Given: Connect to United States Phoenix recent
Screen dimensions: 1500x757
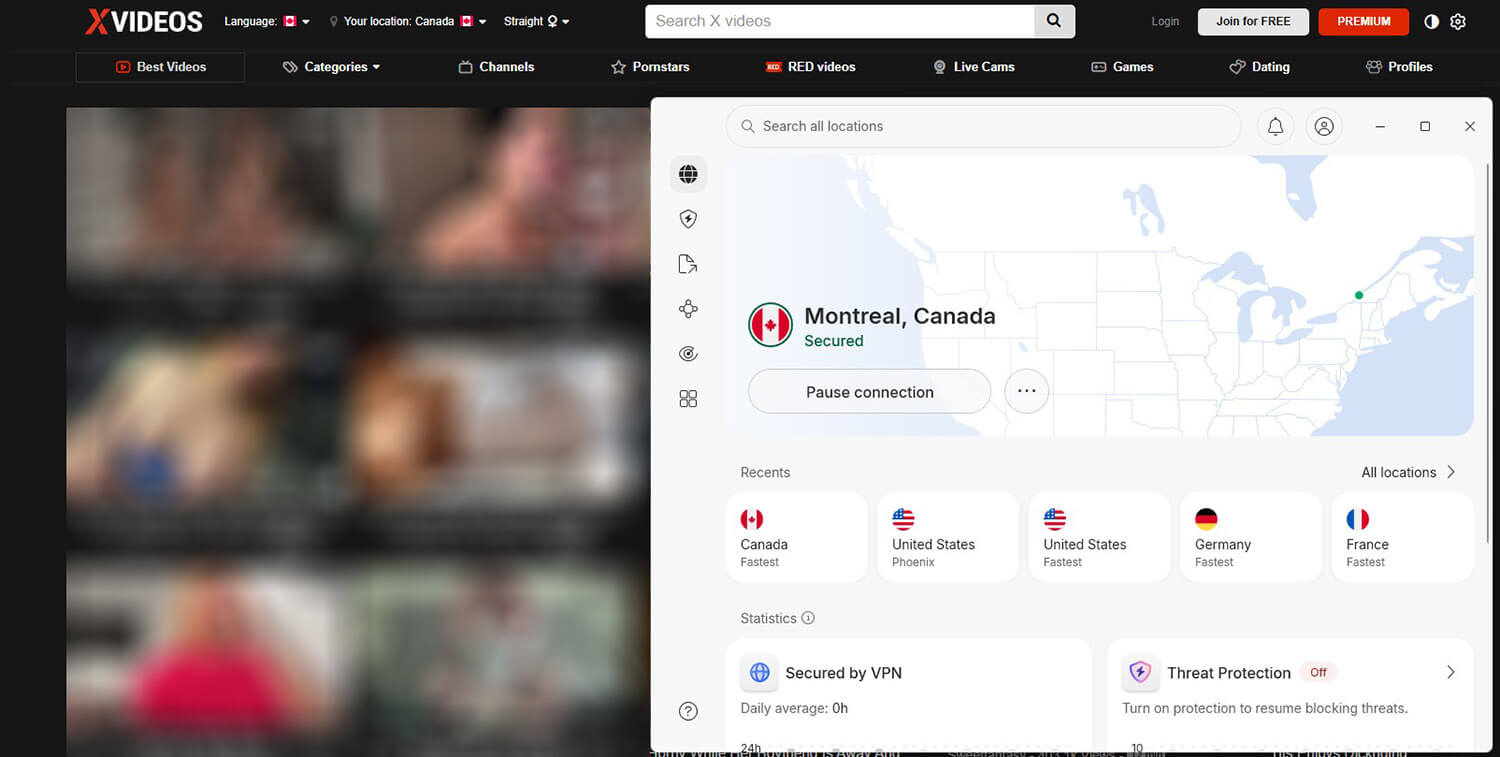Looking at the screenshot, I should 948,537.
